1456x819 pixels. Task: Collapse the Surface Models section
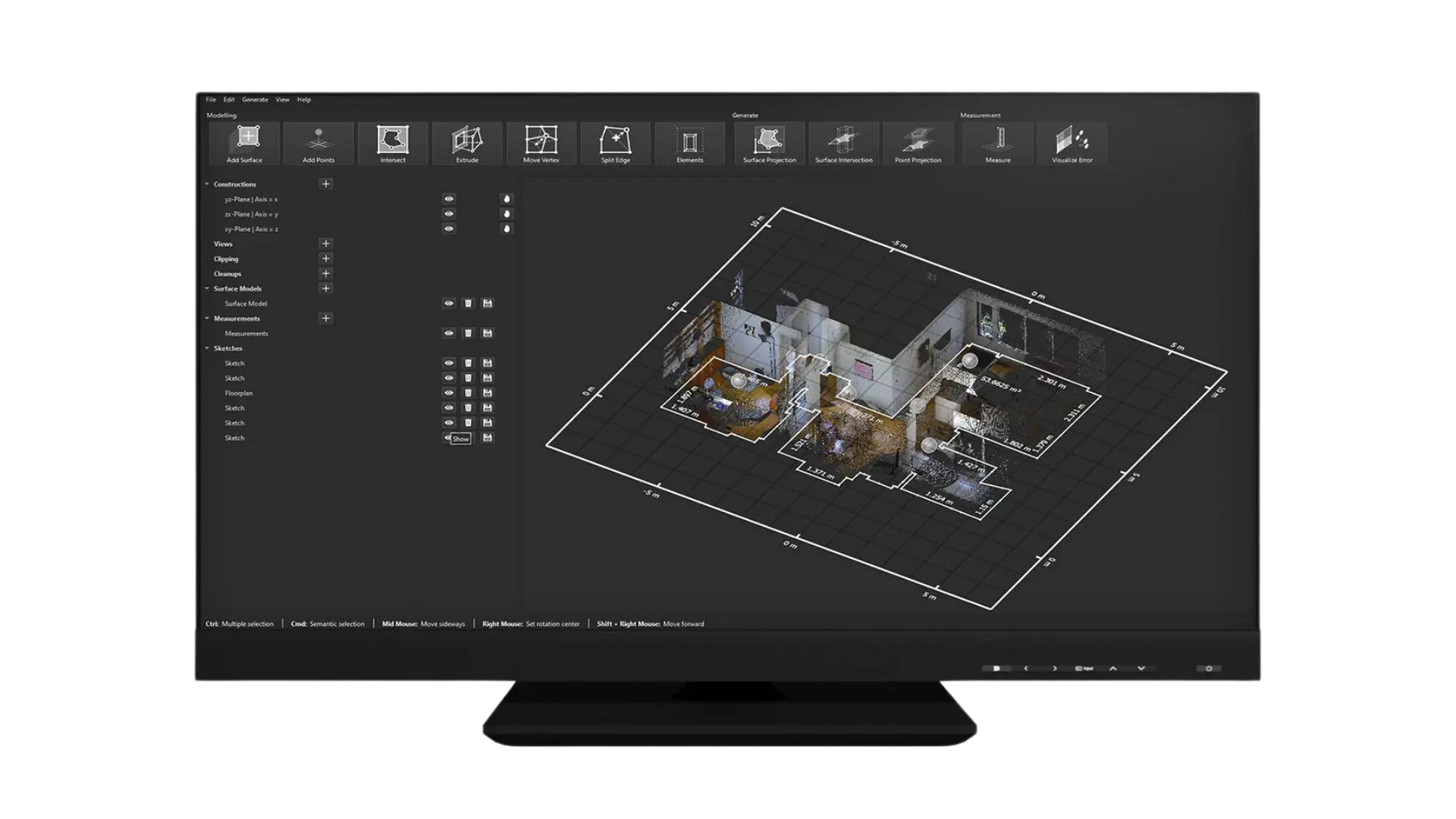tap(207, 288)
